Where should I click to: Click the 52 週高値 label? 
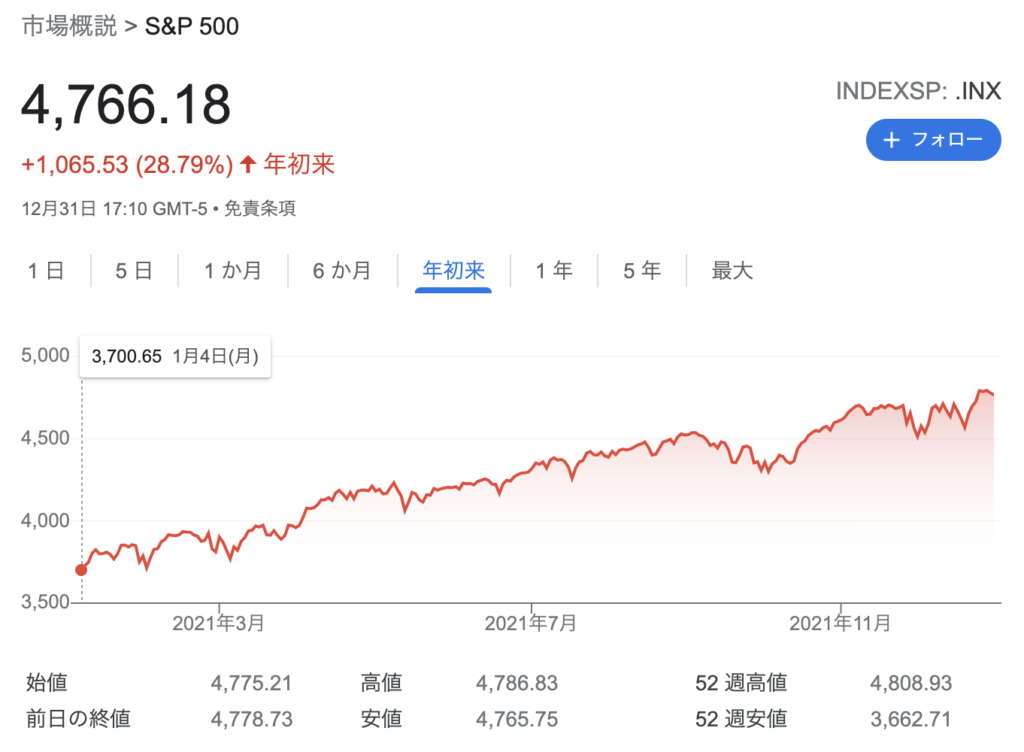click(x=741, y=683)
